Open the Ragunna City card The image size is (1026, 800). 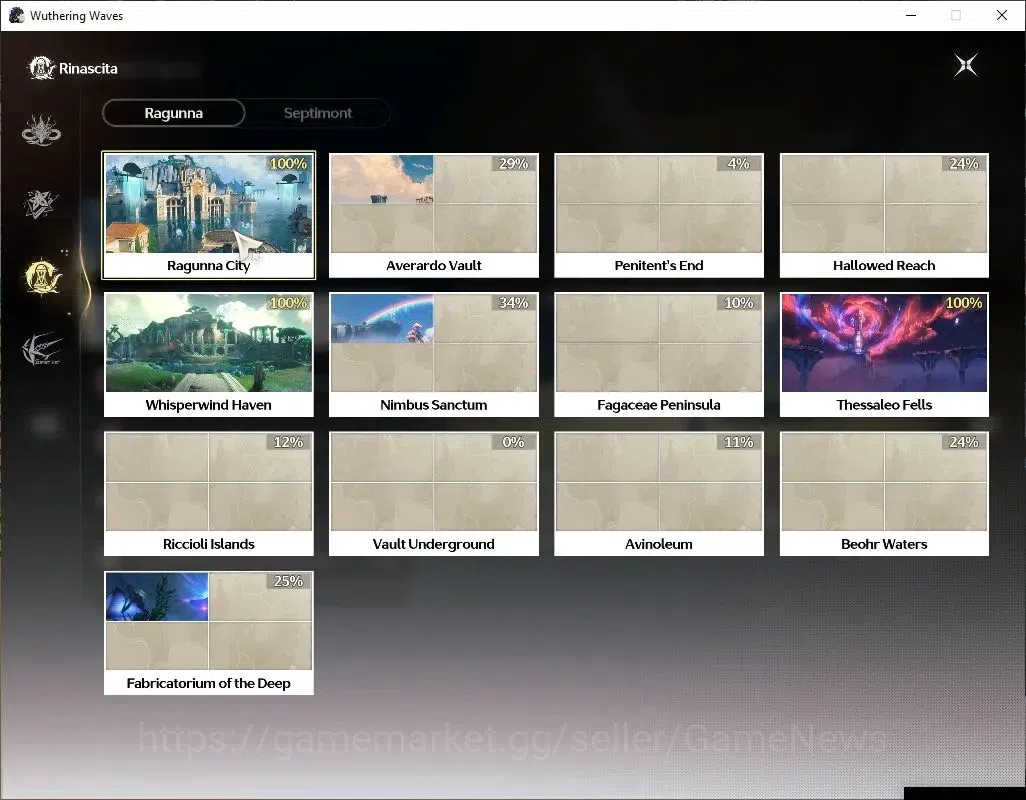point(209,215)
